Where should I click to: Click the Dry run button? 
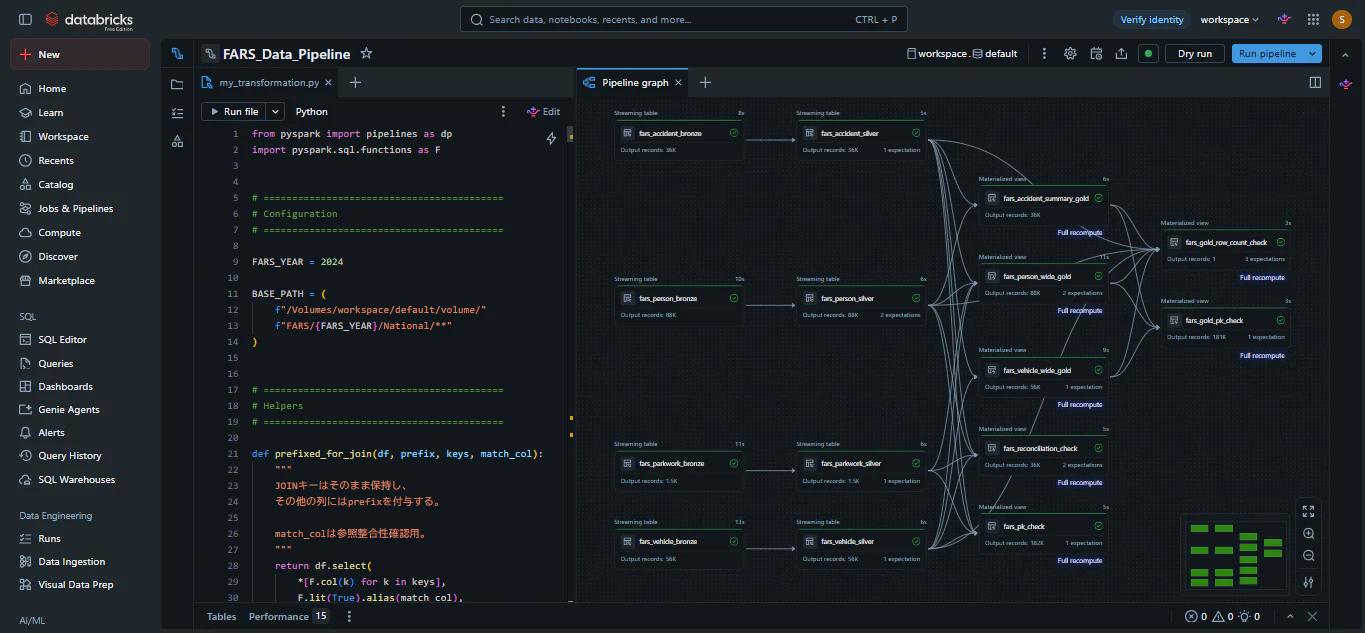click(1195, 54)
